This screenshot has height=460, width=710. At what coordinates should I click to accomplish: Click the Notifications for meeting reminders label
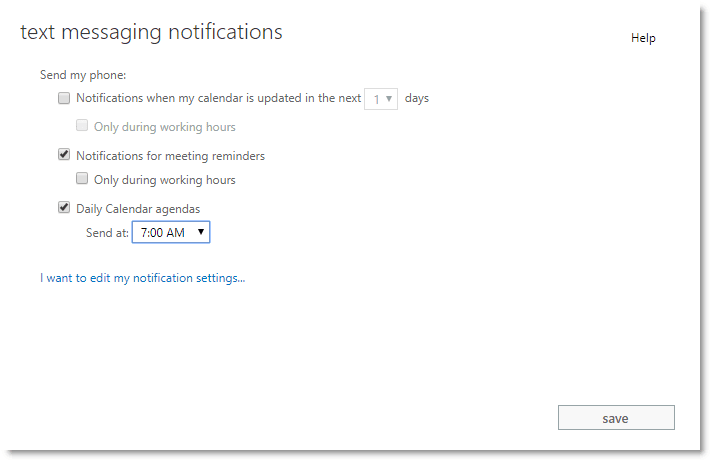pos(170,156)
